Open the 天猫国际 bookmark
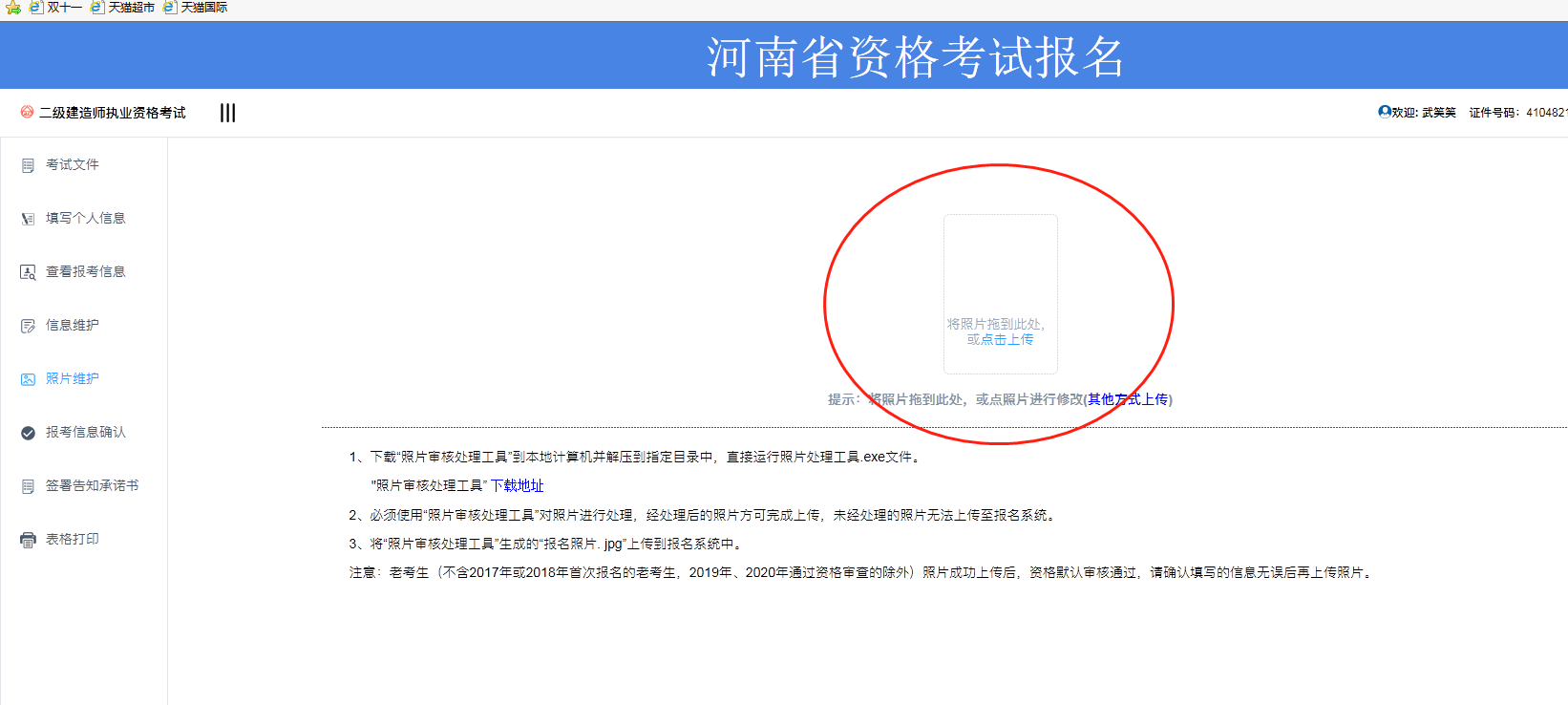1568x705 pixels. click(197, 8)
